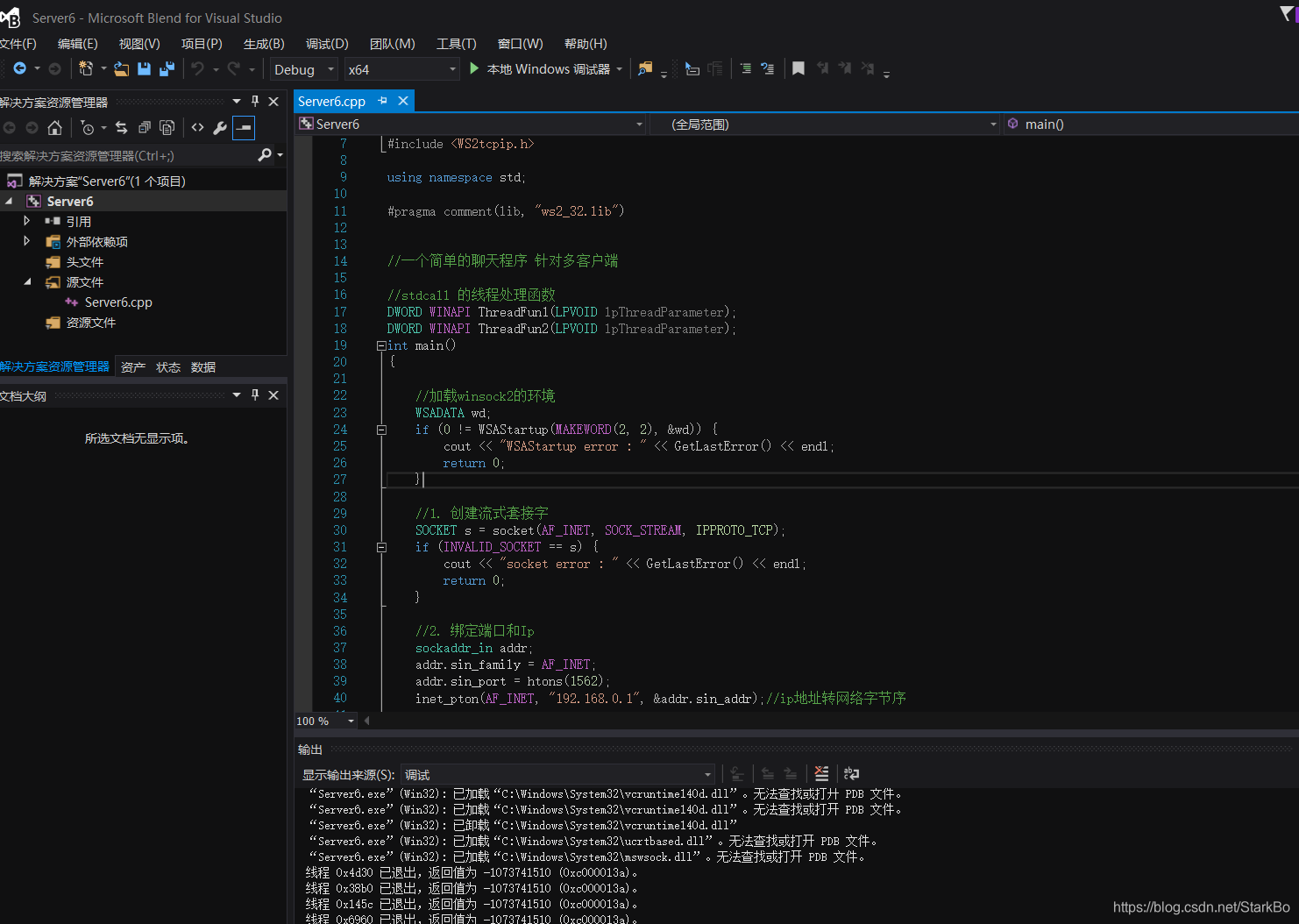Screen dimensions: 1299x924
Task: Clear the output pane with clear-all icon
Action: (821, 774)
